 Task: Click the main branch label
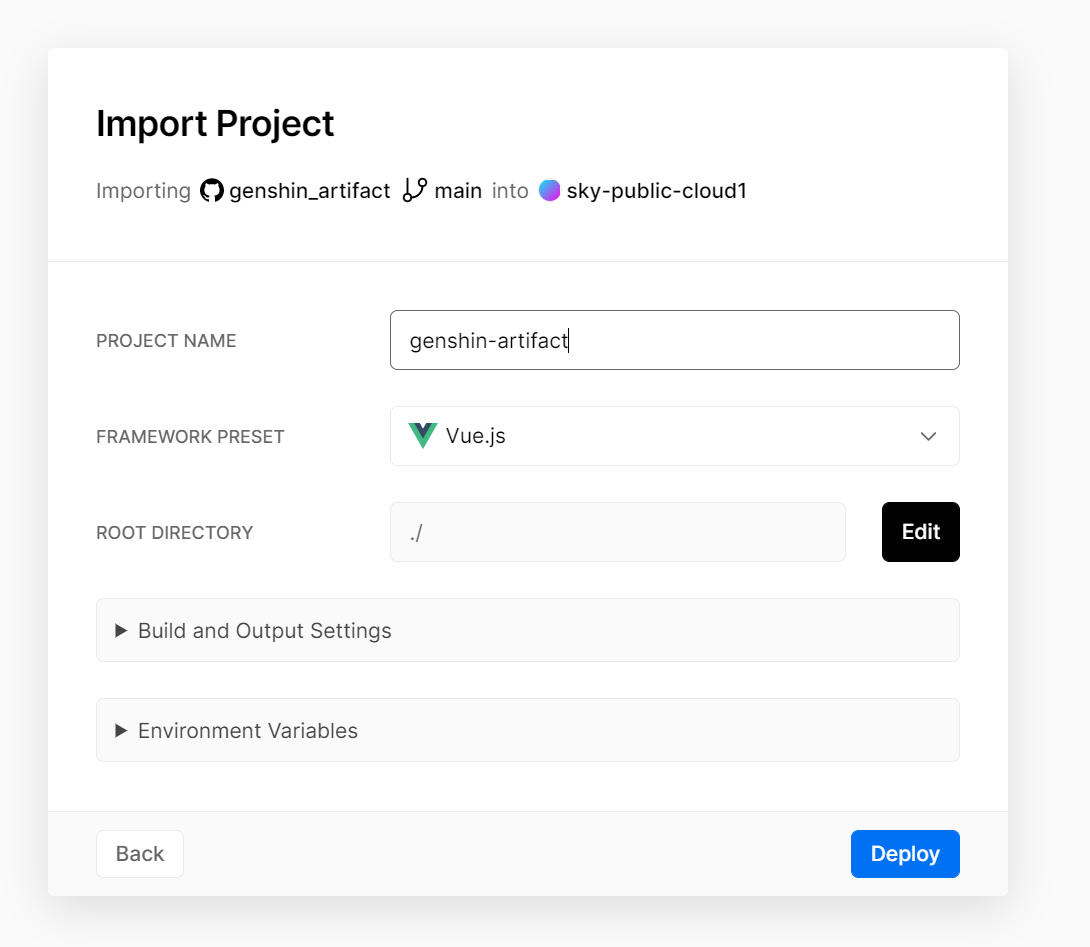458,191
